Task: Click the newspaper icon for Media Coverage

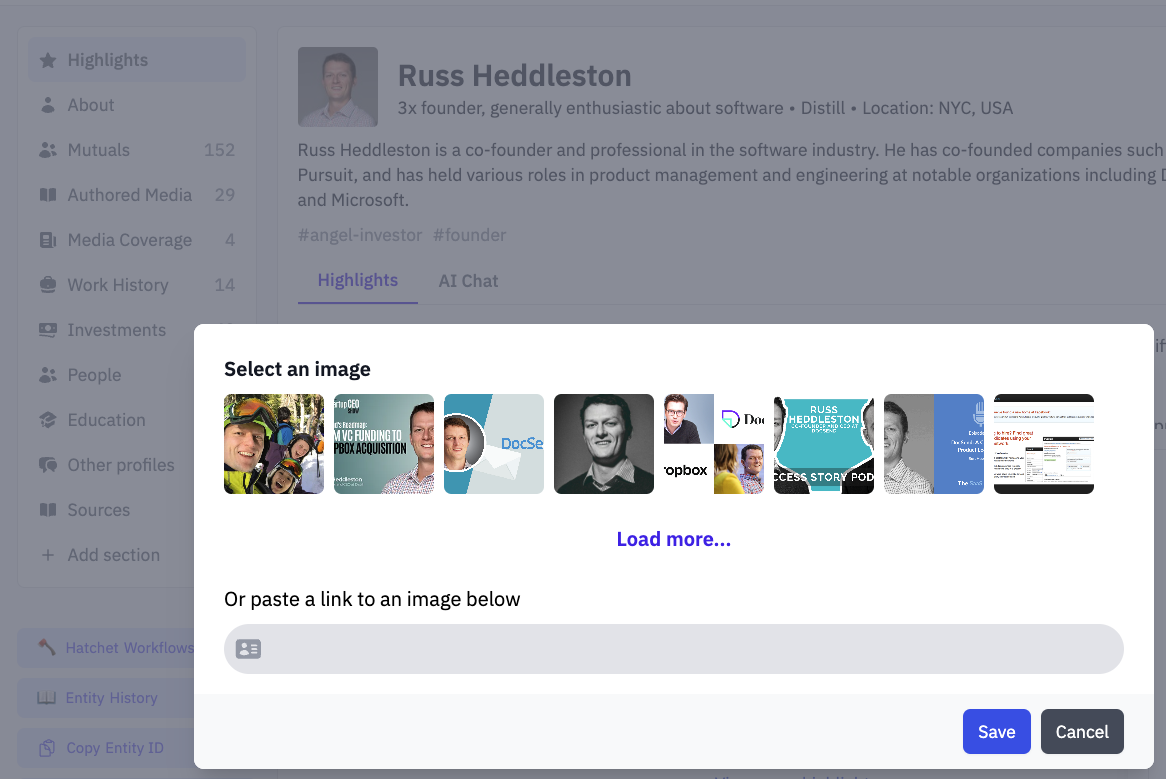Action: [48, 240]
